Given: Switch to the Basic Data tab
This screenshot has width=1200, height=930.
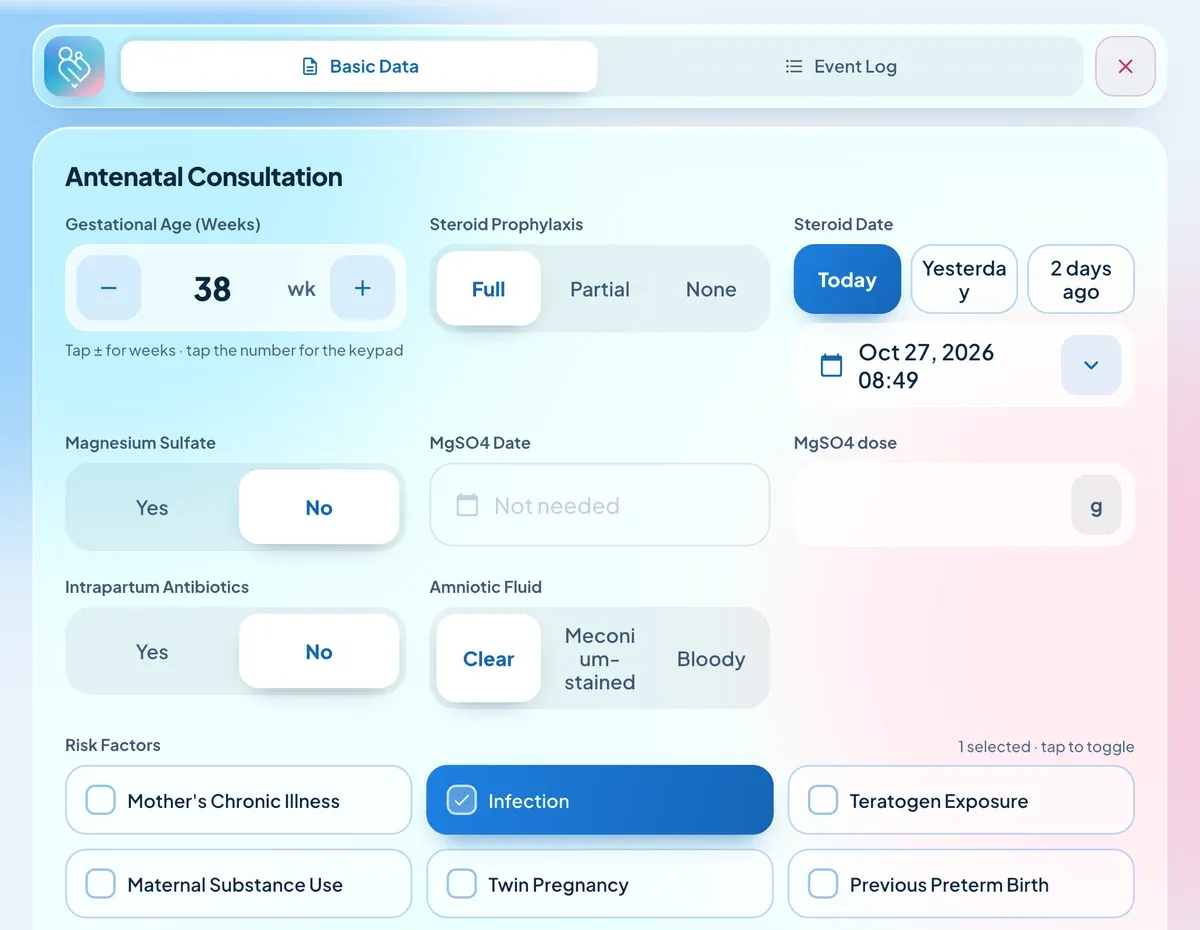Looking at the screenshot, I should click(x=359, y=67).
